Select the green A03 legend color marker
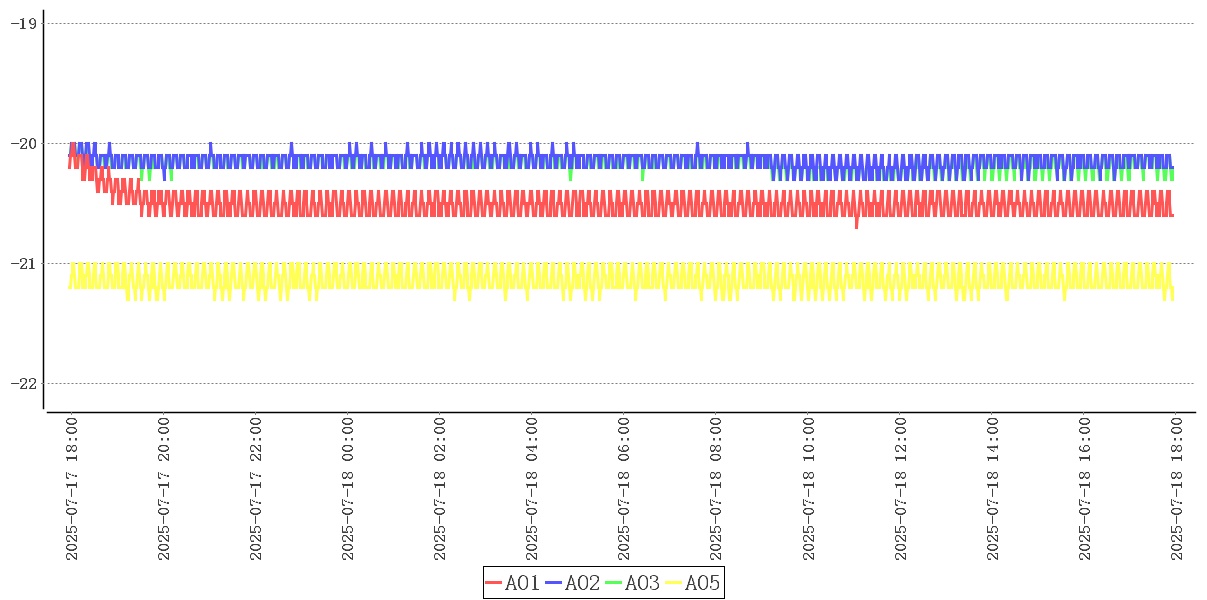Image resolution: width=1207 pixels, height=600 pixels. pos(614,583)
